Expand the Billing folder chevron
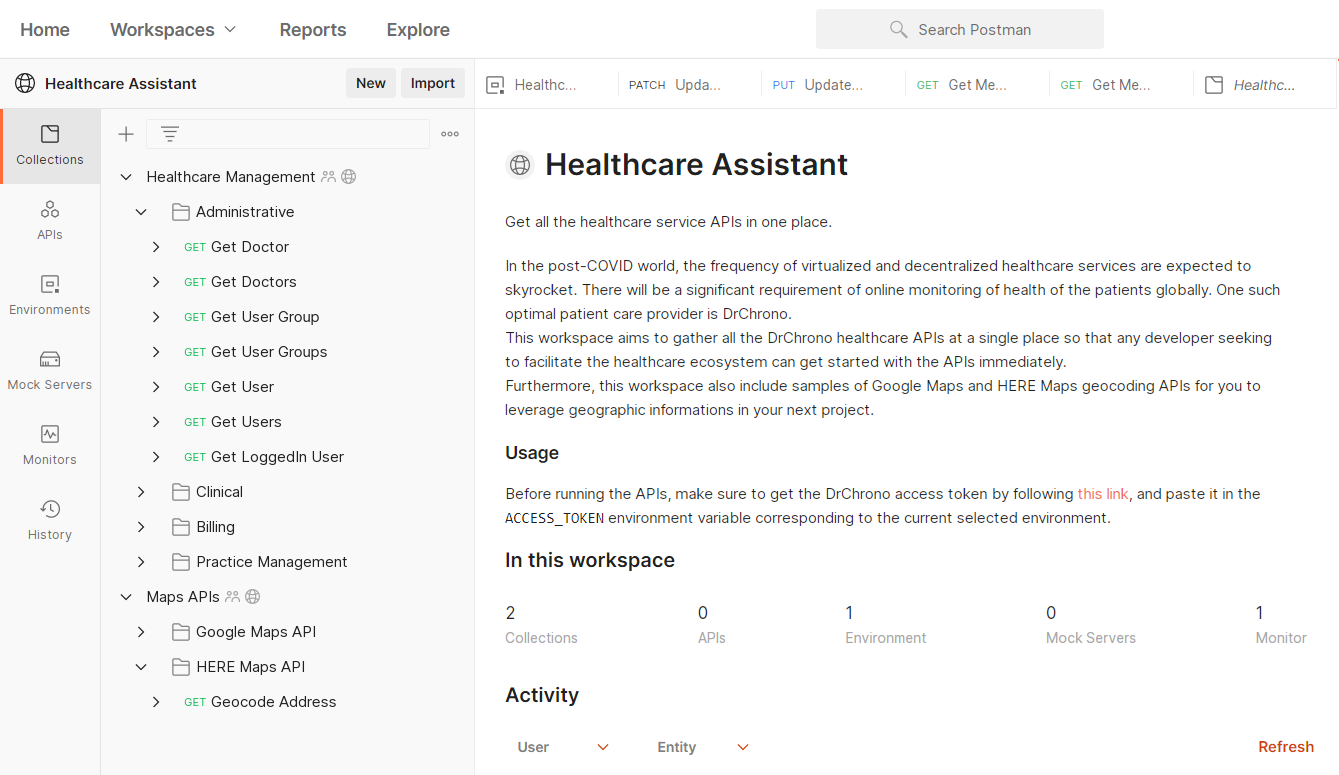This screenshot has height=775, width=1339. [x=141, y=527]
